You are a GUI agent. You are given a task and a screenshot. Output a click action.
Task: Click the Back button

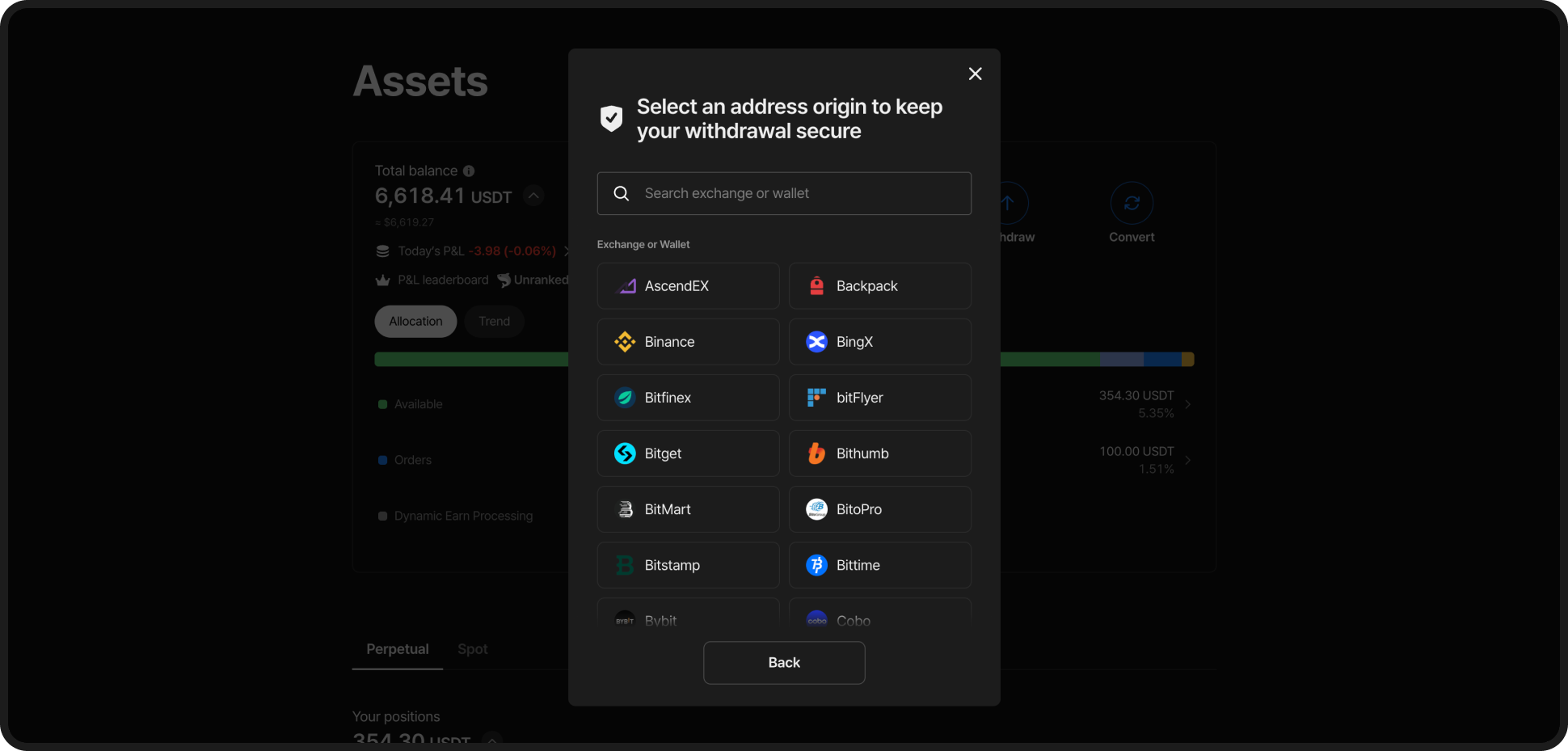click(x=784, y=663)
